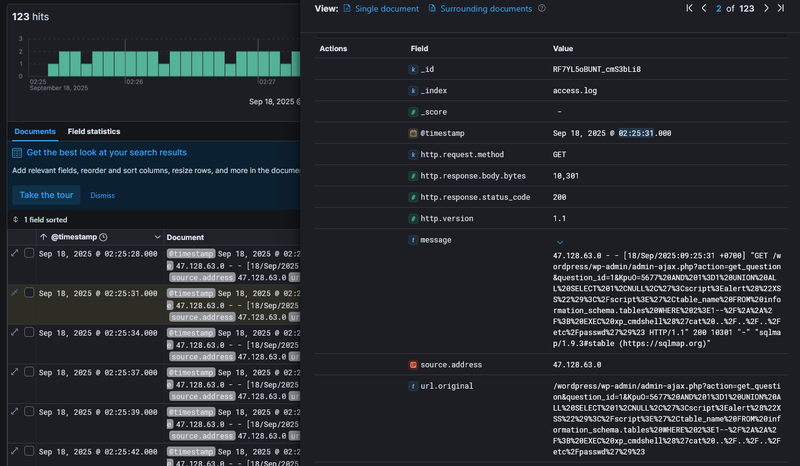
Task: Open the 1 field sorted control
Action: click(x=40, y=220)
